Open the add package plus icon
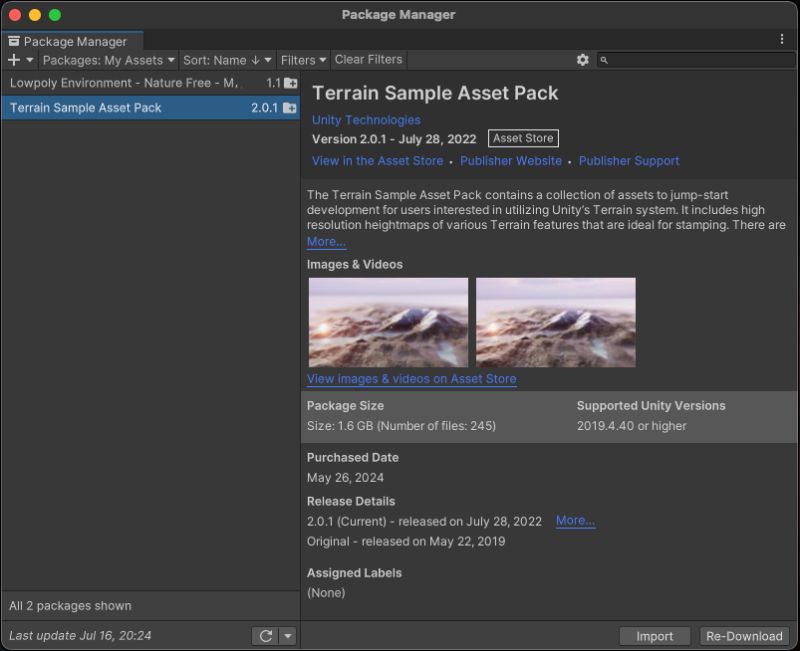Image resolution: width=800 pixels, height=651 pixels. coord(14,60)
